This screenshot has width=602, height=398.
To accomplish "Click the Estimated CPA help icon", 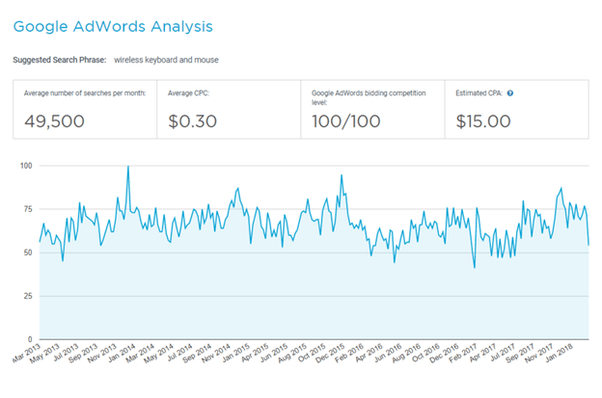I will pyautogui.click(x=510, y=93).
